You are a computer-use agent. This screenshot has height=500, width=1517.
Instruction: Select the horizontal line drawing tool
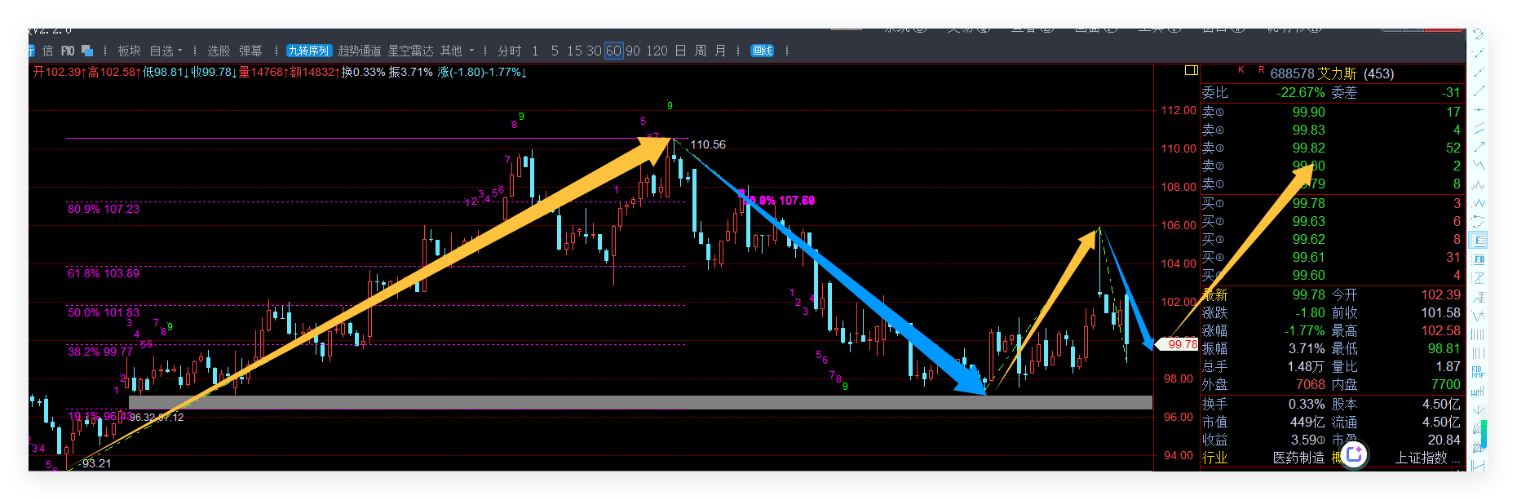[1480, 109]
